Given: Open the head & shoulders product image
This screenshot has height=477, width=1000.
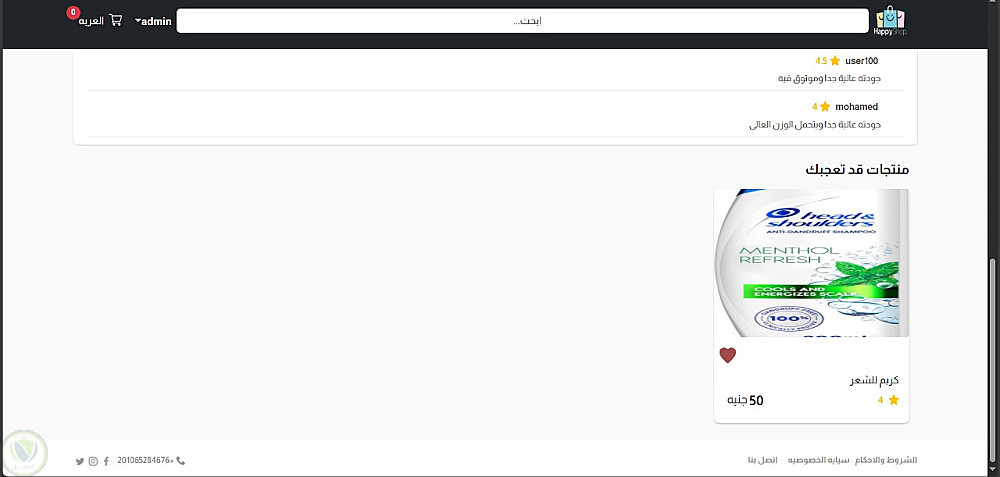Looking at the screenshot, I should click(811, 263).
